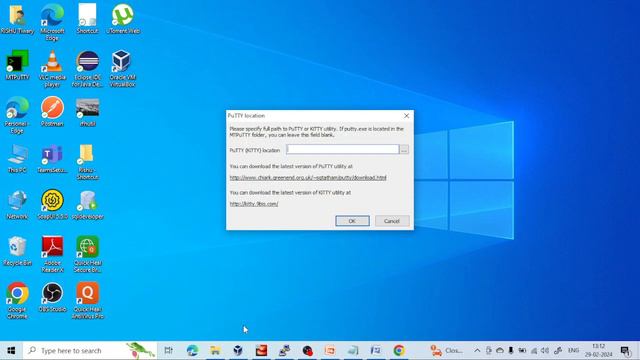The image size is (640, 360).
Task: Select the MTPuTTY desktop icon
Action: tap(17, 65)
